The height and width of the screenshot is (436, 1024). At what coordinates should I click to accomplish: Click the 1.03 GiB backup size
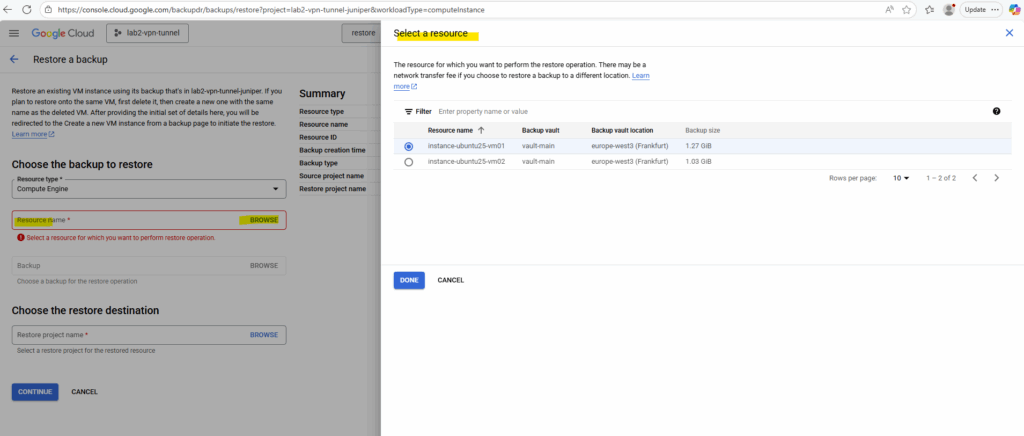point(698,161)
